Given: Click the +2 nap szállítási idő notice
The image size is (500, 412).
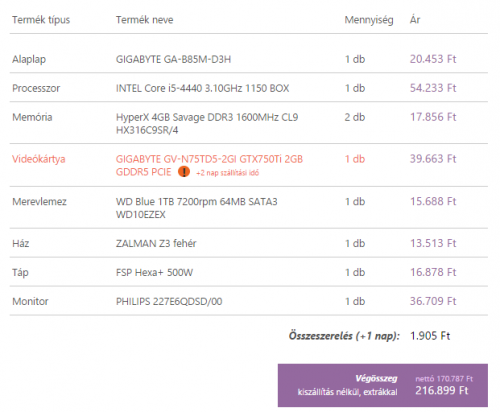Looking at the screenshot, I should click(228, 173).
